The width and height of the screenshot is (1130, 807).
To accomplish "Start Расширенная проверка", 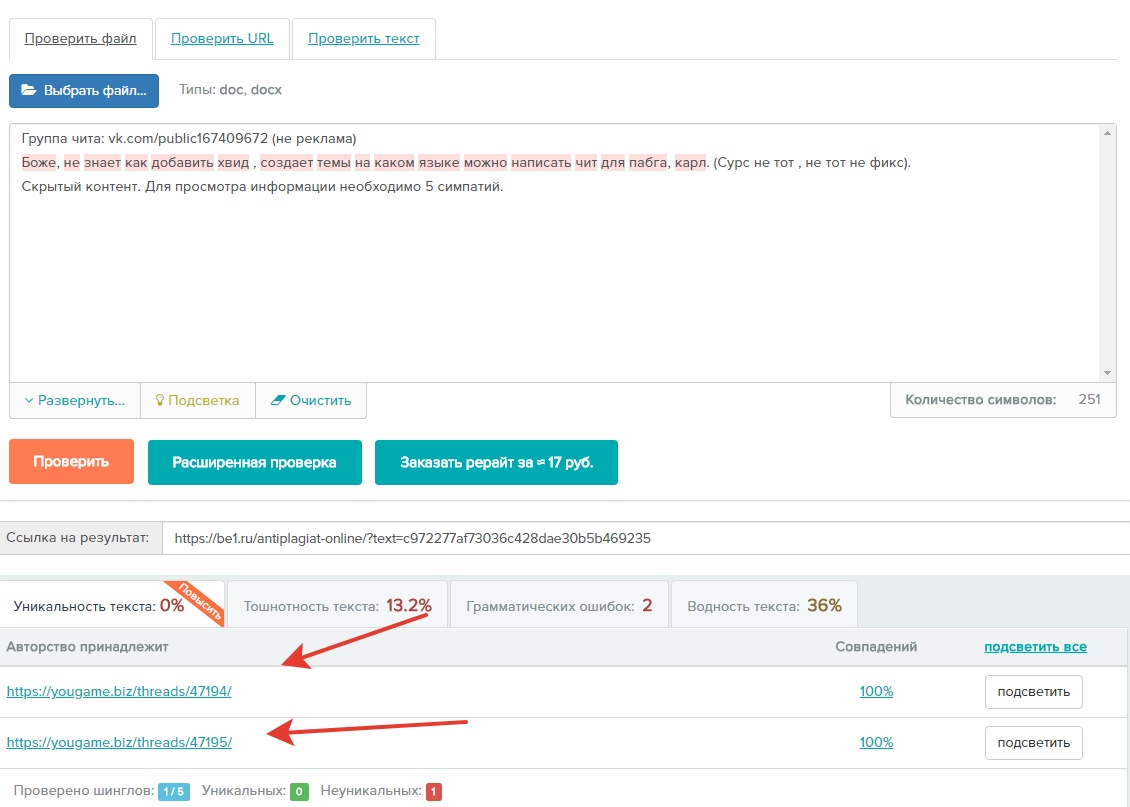I will click(254, 463).
